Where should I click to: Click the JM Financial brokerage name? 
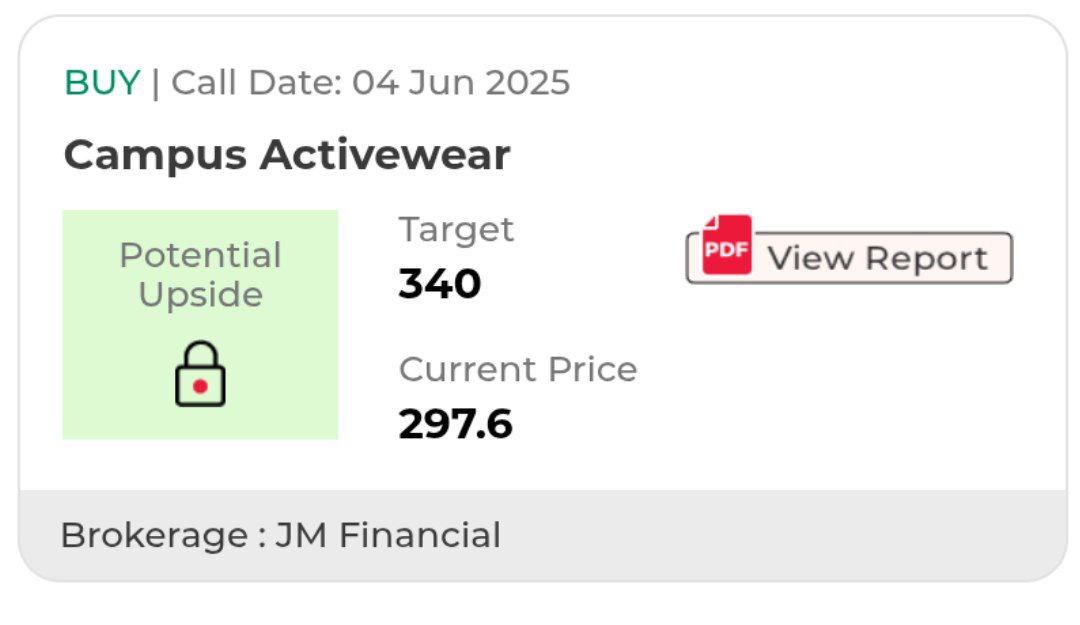(x=388, y=535)
